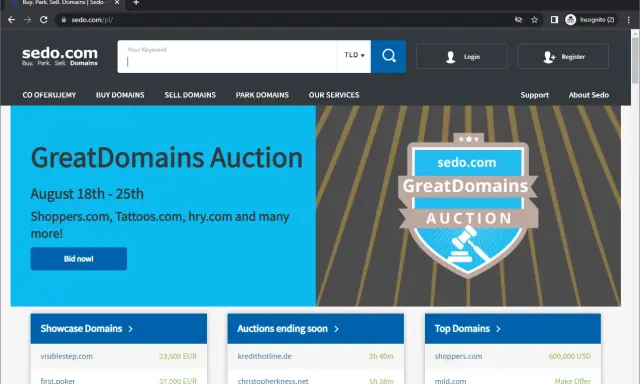640x384 pixels.
Task: Click the Login button
Action: [462, 56]
